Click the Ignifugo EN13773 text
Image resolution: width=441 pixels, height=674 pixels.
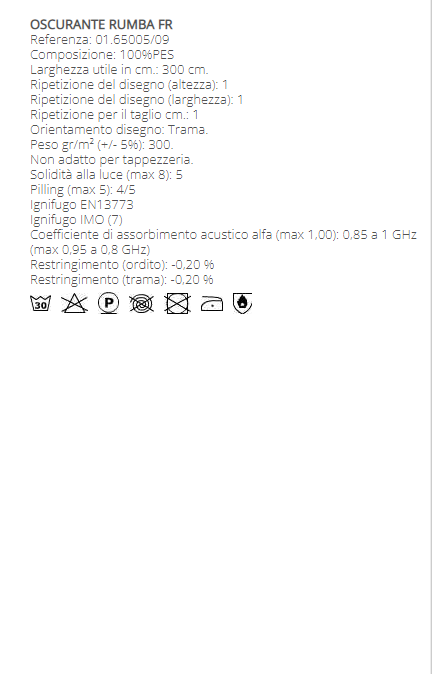click(x=82, y=205)
